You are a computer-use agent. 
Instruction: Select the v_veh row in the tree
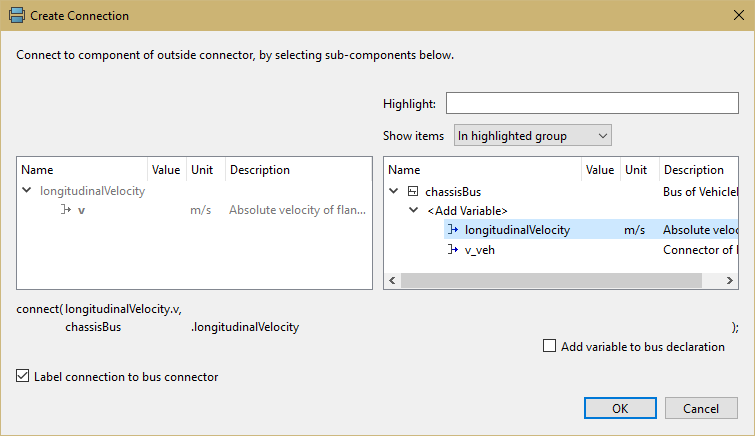(x=480, y=250)
